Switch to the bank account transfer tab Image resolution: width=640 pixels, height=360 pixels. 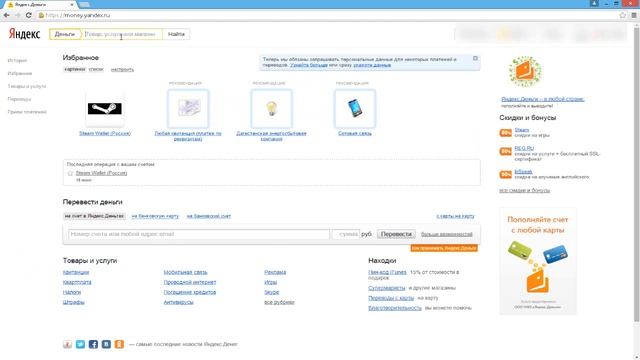tap(209, 216)
